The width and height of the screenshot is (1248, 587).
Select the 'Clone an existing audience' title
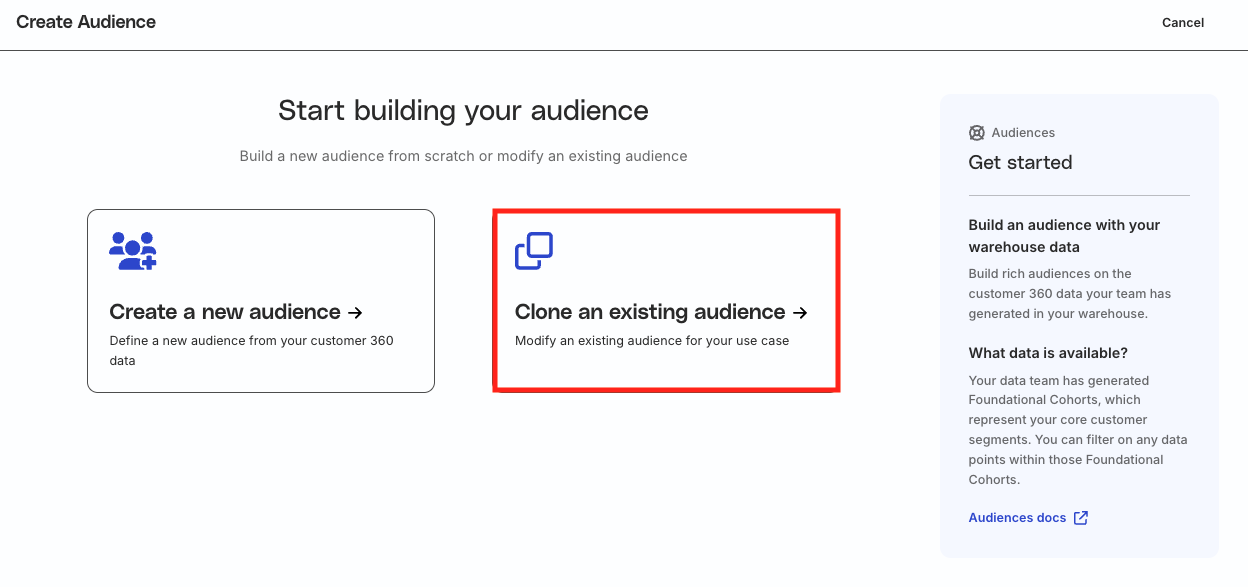pos(650,312)
